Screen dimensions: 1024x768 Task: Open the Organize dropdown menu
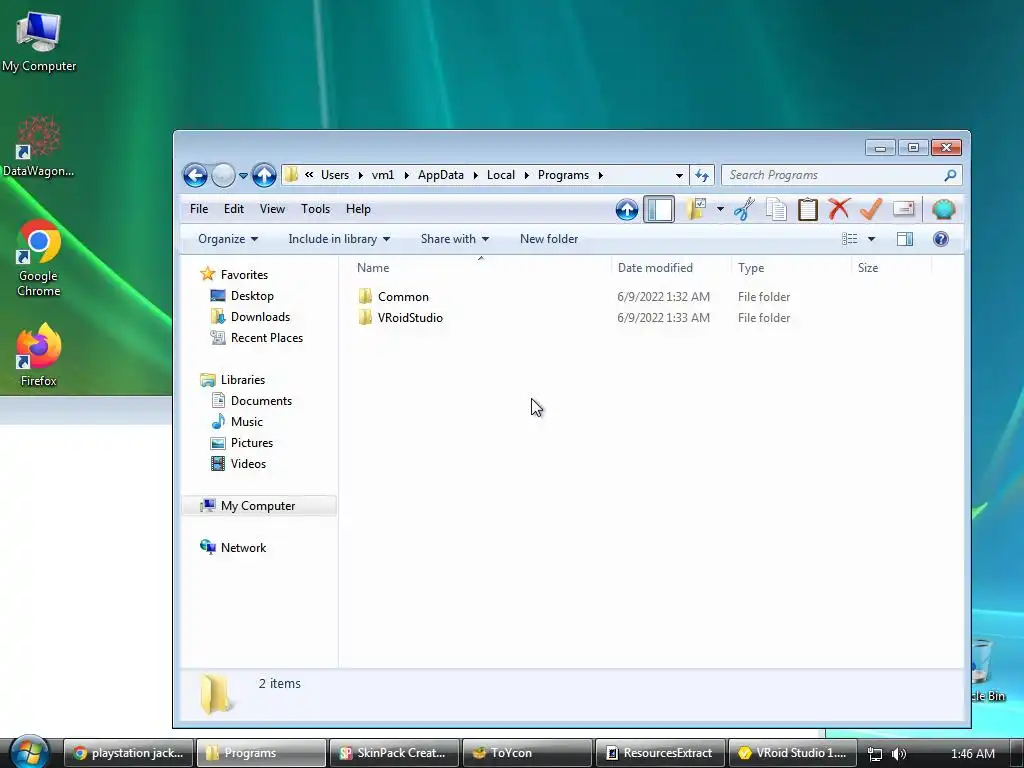pyautogui.click(x=228, y=239)
